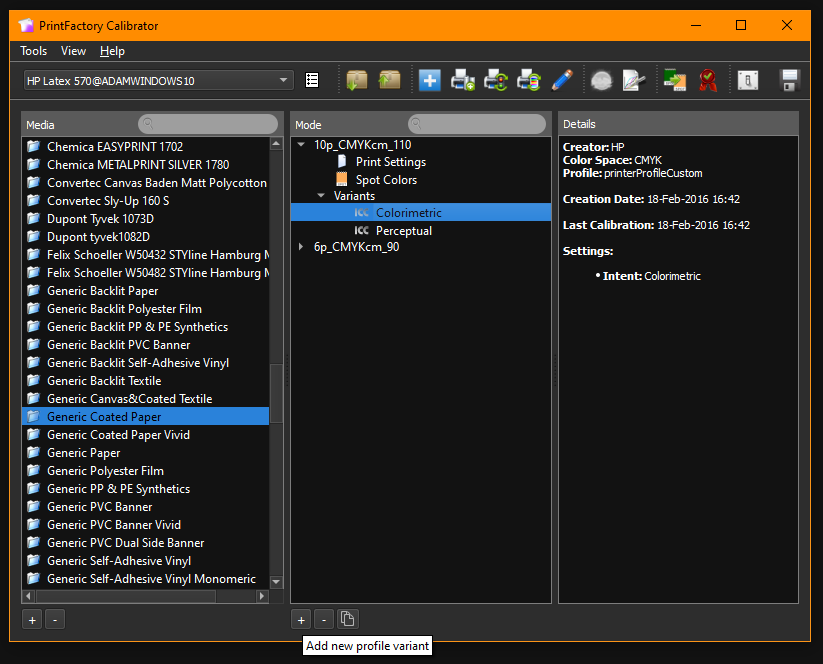Image resolution: width=823 pixels, height=664 pixels.
Task: Click the list view icon beside the printer dropdown
Action: pos(312,80)
